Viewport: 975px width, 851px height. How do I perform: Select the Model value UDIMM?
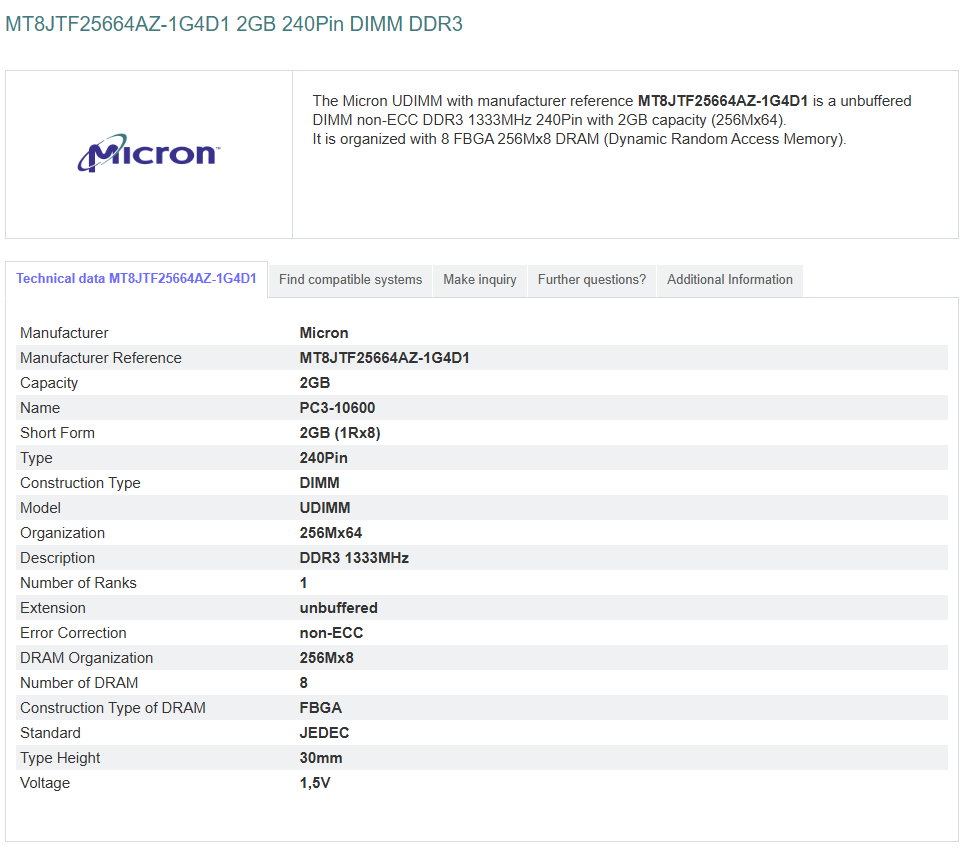pos(325,508)
